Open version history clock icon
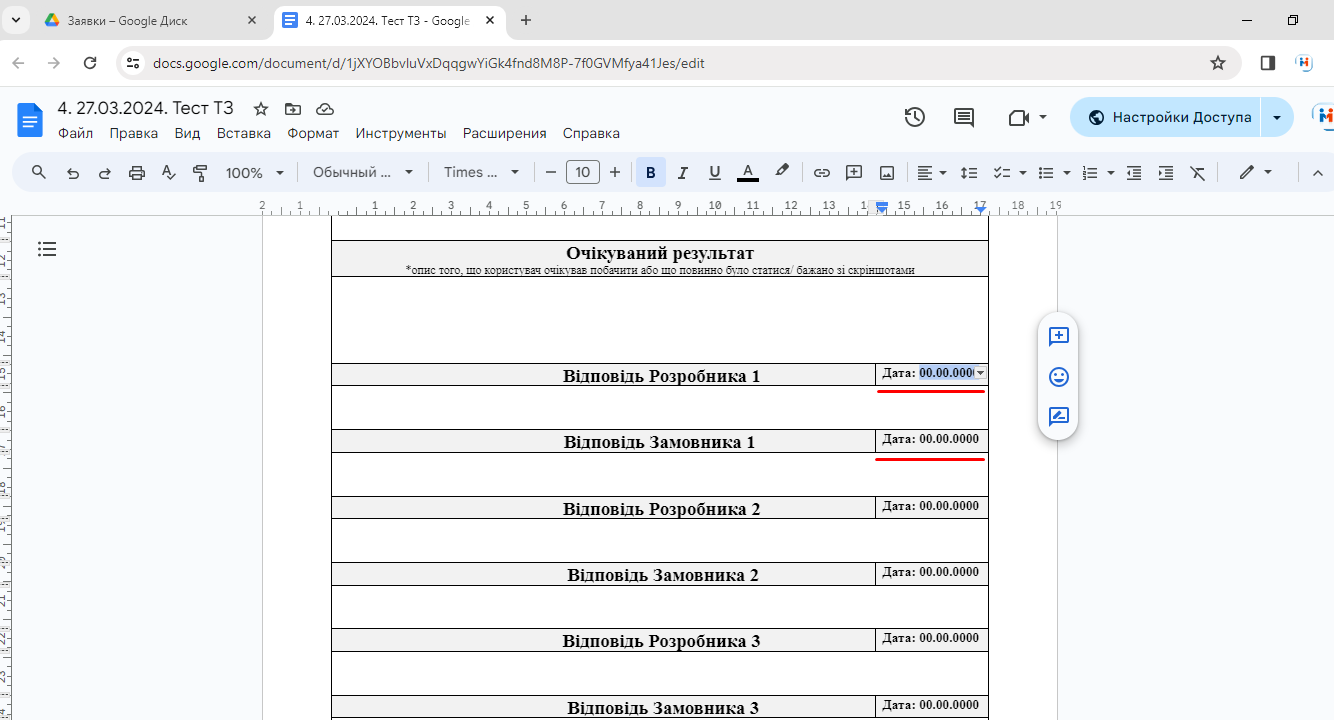1334x720 pixels. tap(914, 118)
